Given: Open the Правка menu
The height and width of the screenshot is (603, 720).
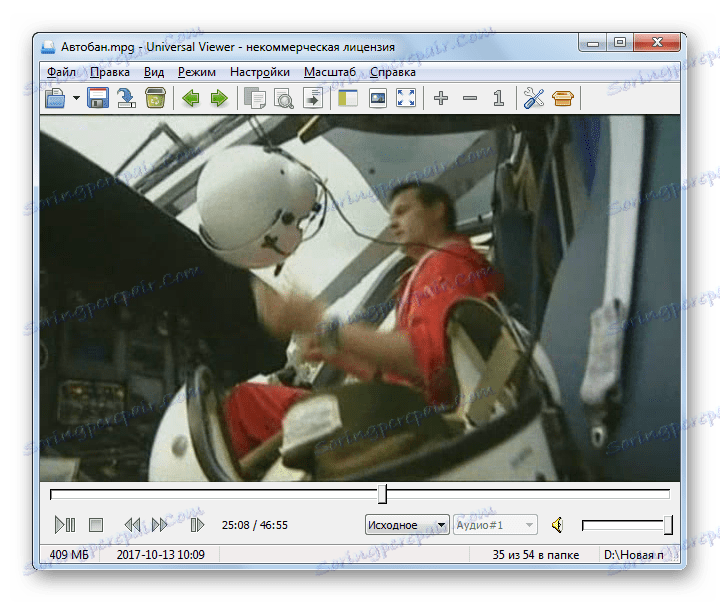Looking at the screenshot, I should 110,72.
